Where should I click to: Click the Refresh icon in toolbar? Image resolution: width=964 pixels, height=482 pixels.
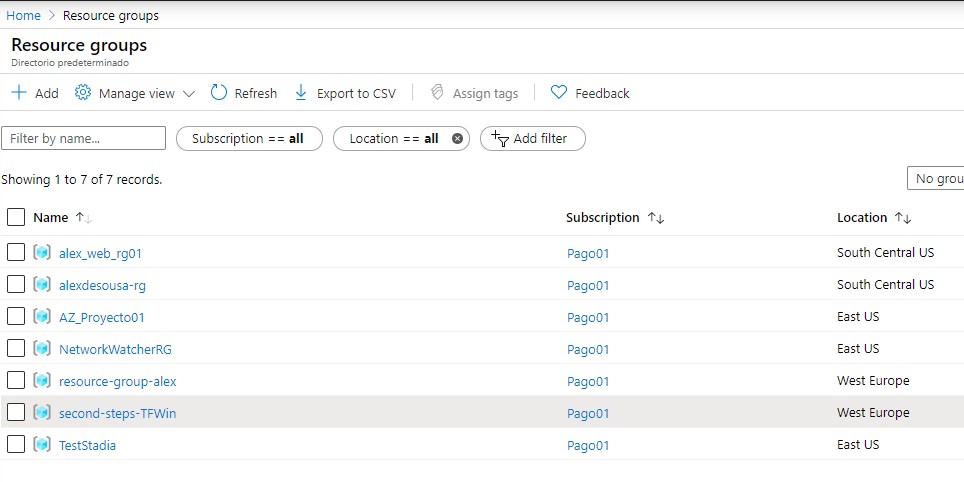point(219,93)
